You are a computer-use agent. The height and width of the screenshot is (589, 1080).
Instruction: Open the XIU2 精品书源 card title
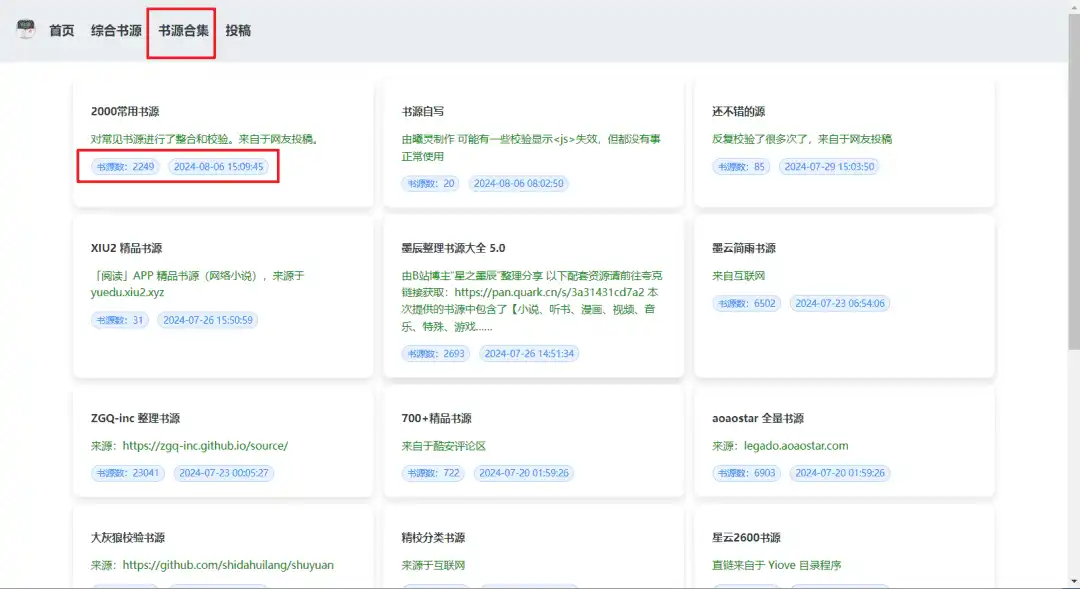[x=127, y=248]
